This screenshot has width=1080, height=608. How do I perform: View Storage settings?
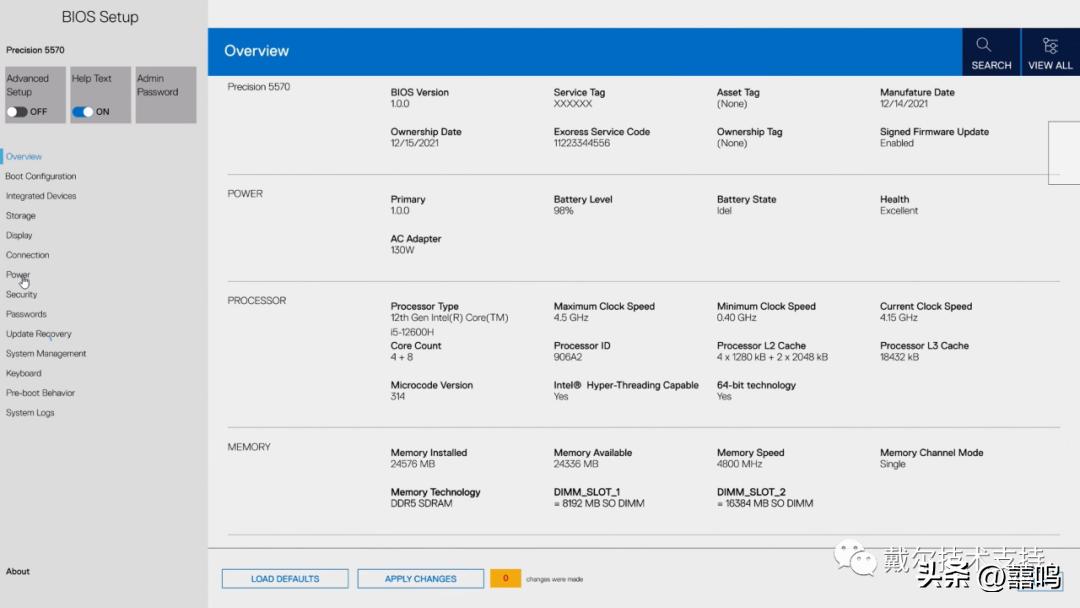(20, 215)
